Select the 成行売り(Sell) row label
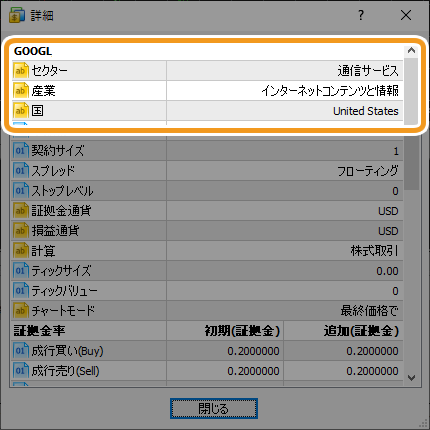 tap(65, 371)
